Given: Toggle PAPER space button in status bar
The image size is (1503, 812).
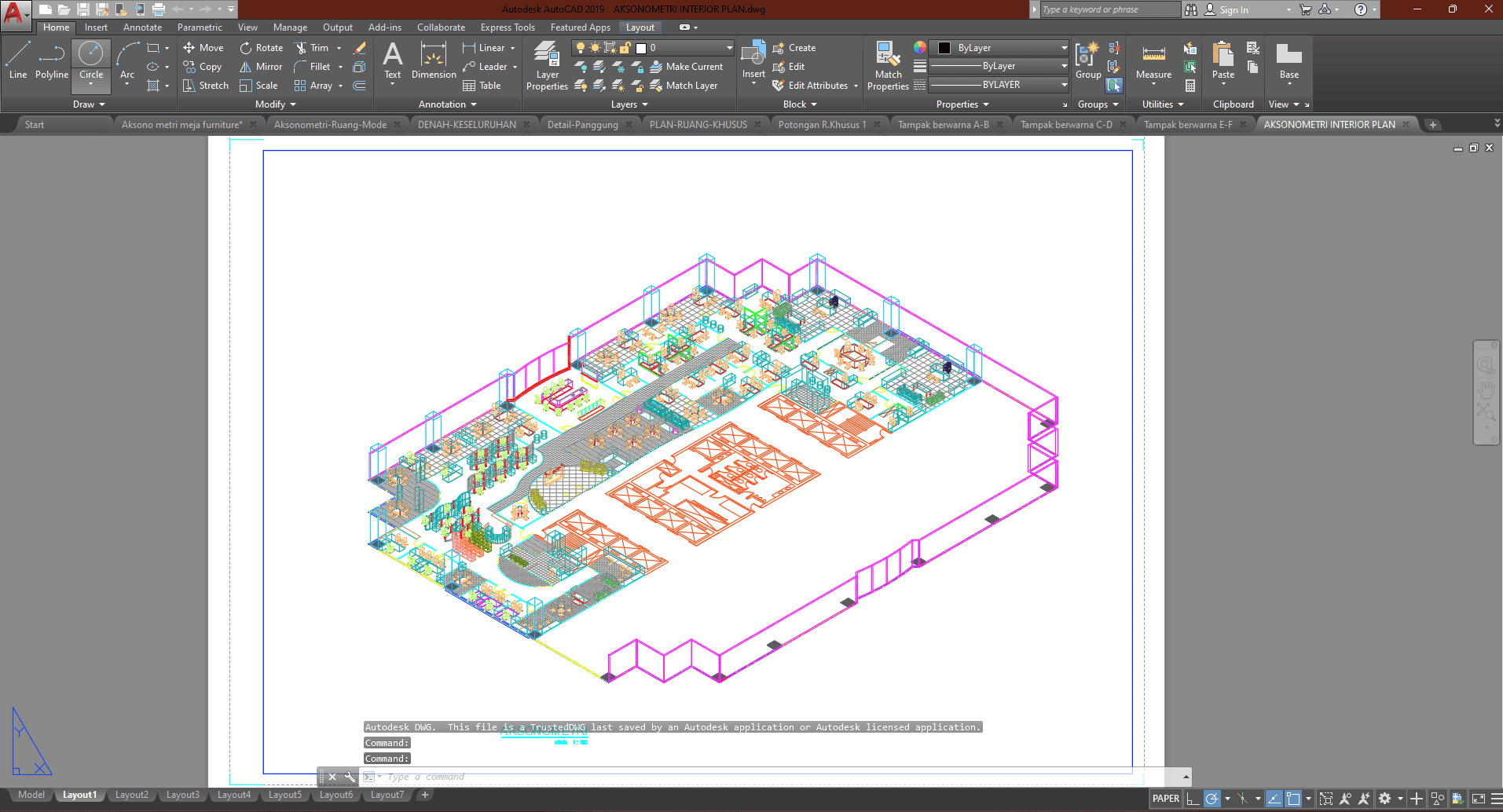Looking at the screenshot, I should (x=1165, y=799).
